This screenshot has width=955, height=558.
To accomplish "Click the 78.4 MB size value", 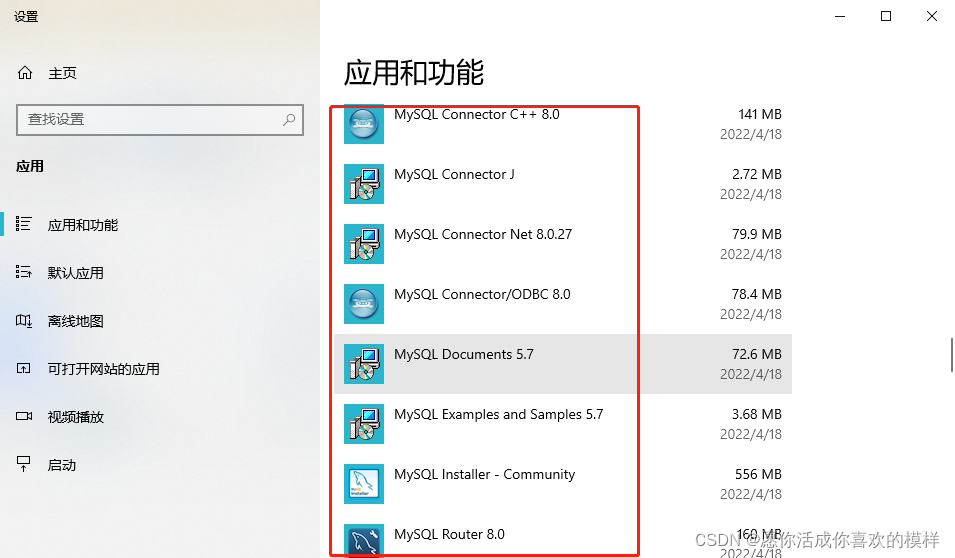I will (756, 294).
